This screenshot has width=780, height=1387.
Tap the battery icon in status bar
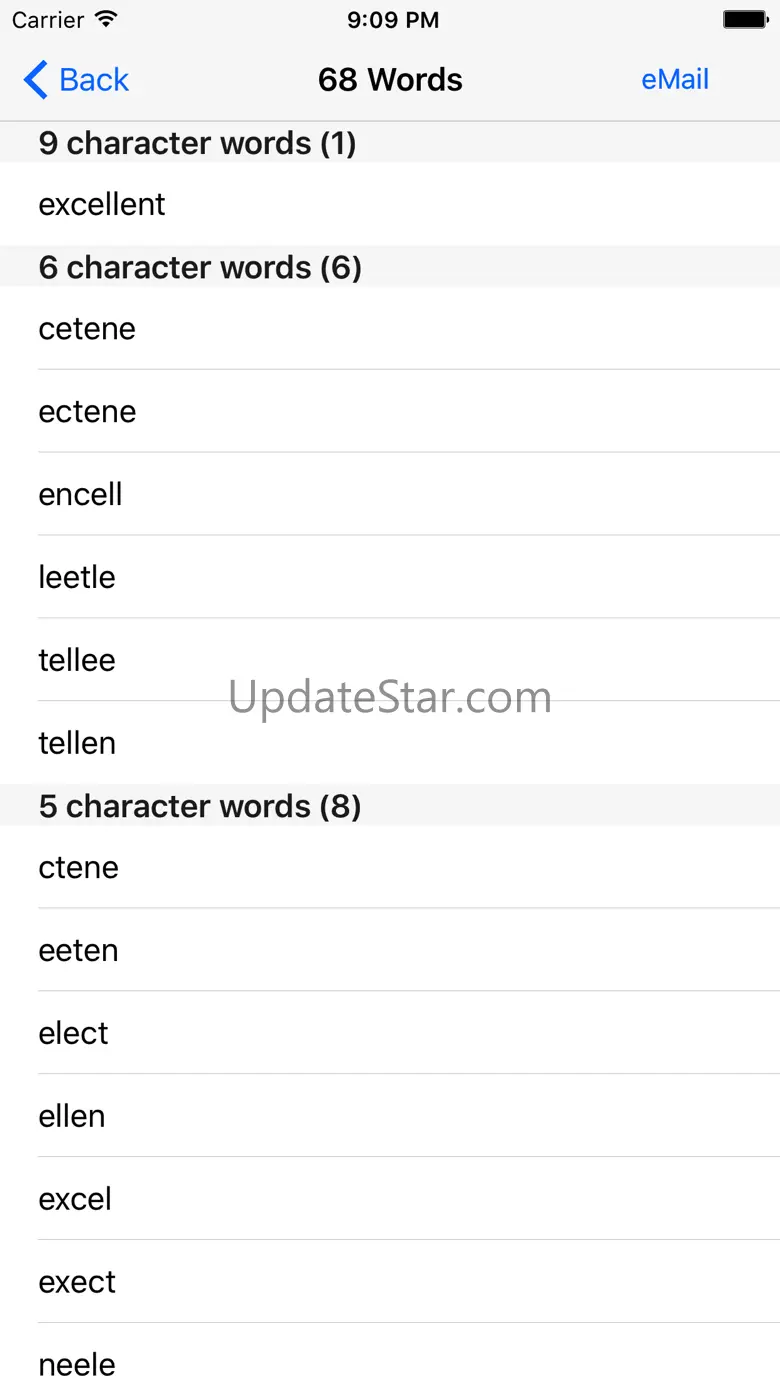coord(744,20)
